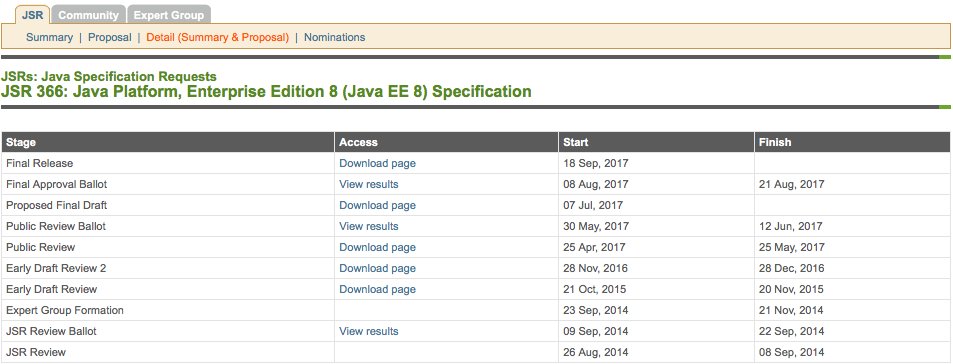This screenshot has width=953, height=364.
Task: Open Final Release Download page
Action: pos(377,163)
